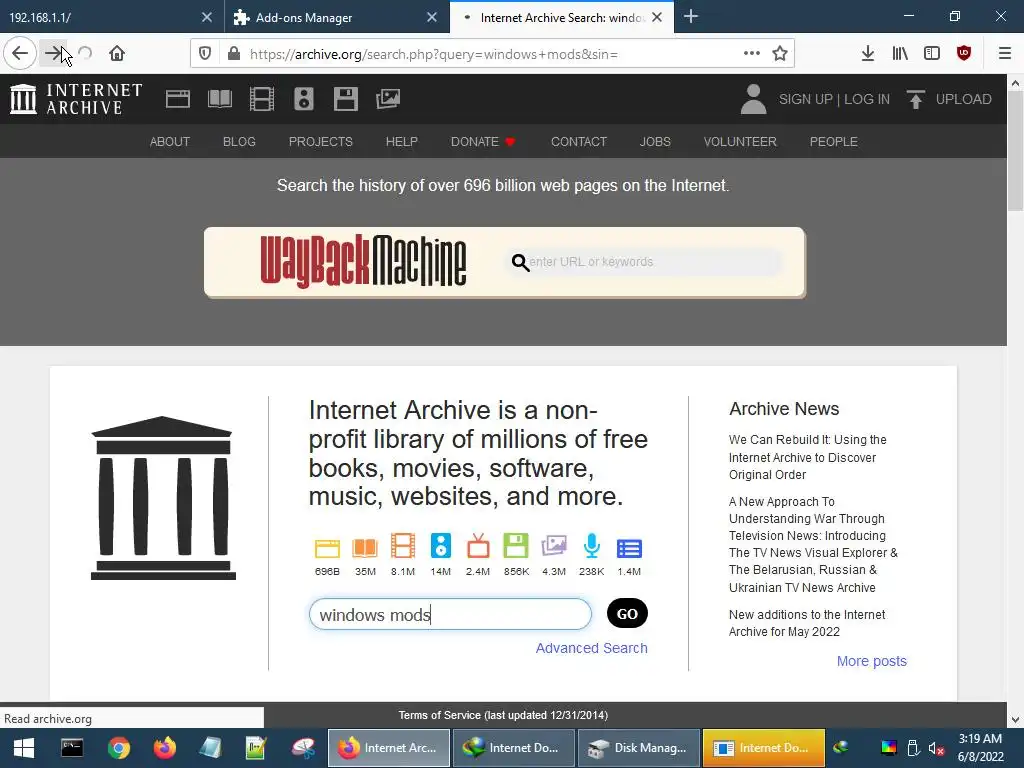
Task: Open the Web icon in Archive top bar
Action: pos(178,99)
